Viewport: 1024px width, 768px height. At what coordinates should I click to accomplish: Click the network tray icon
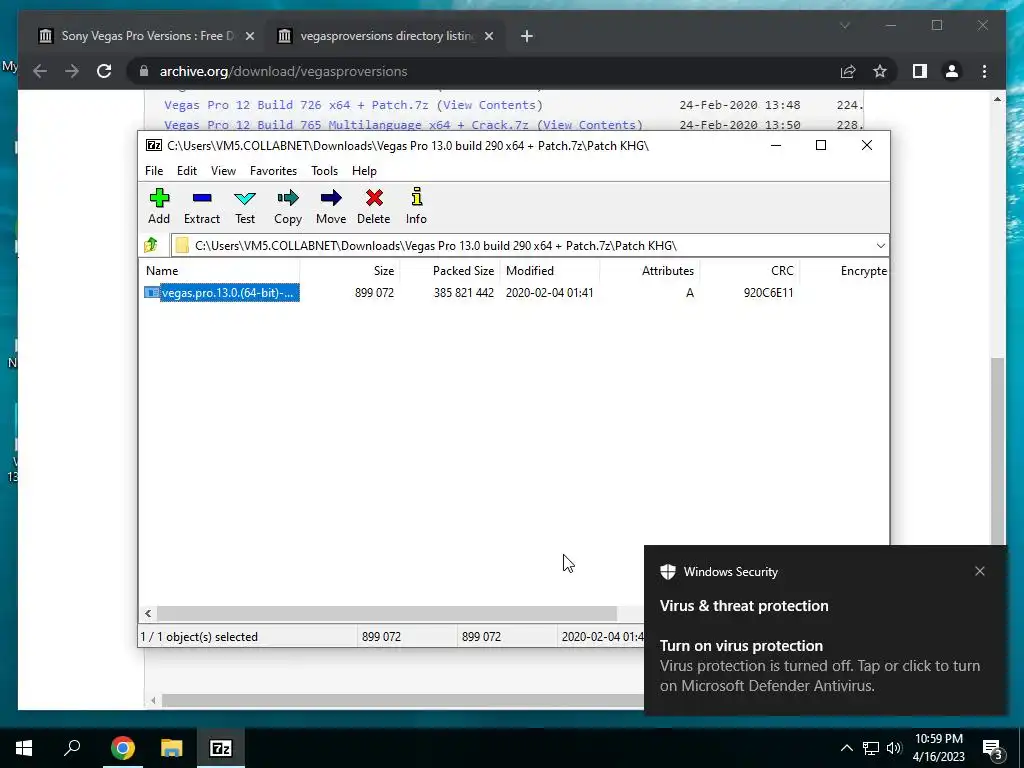click(x=871, y=748)
